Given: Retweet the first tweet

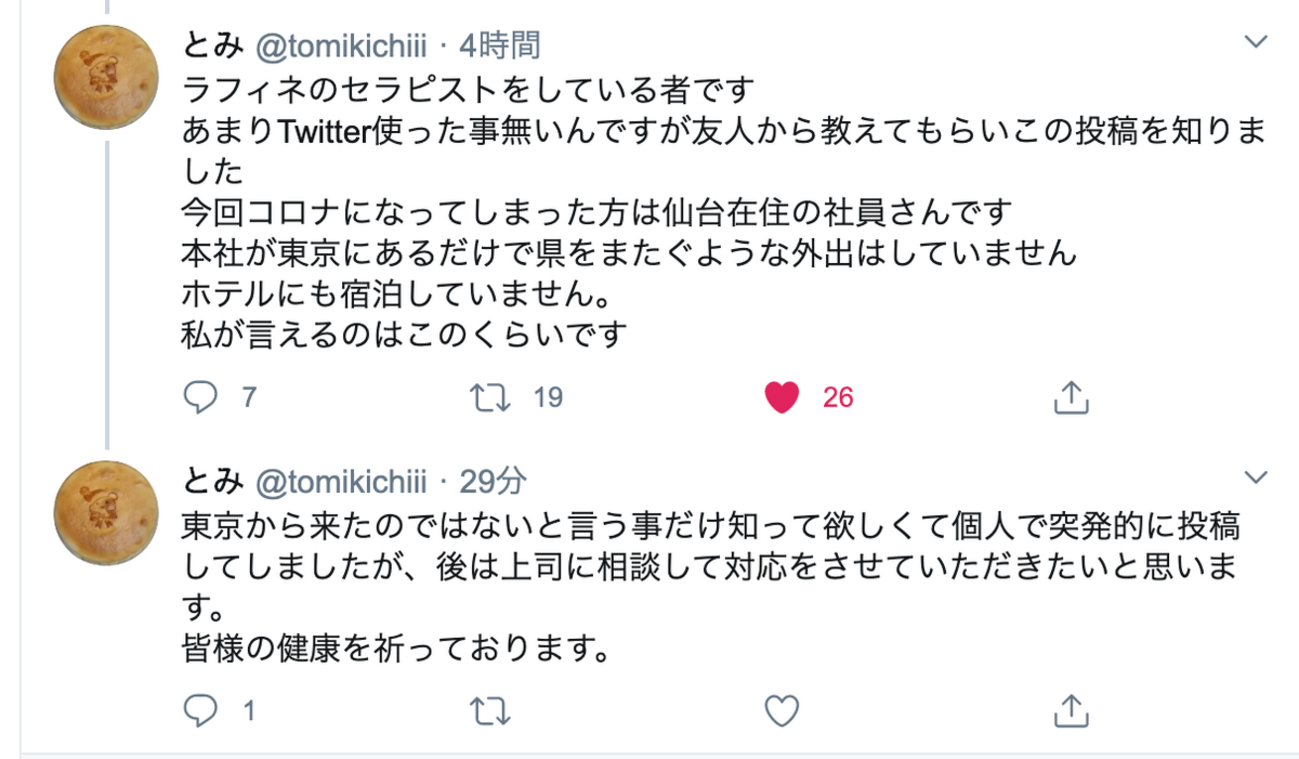Looking at the screenshot, I should pyautogui.click(x=492, y=398).
